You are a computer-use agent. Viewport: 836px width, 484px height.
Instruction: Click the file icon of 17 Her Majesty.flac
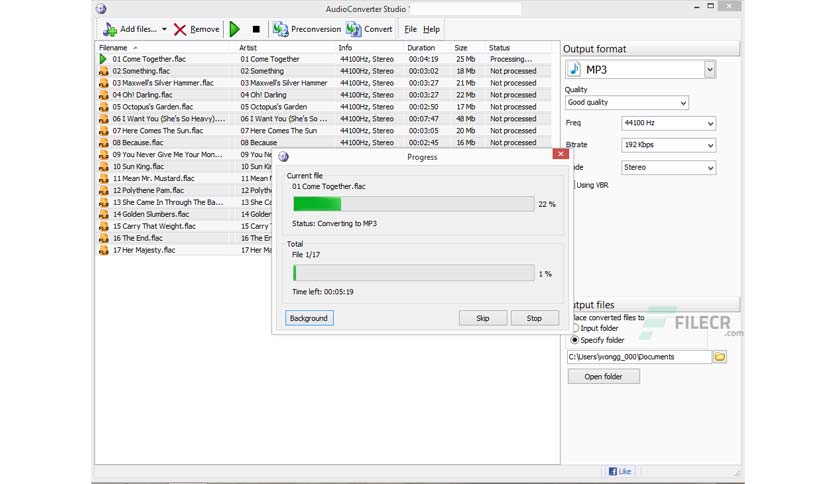(x=103, y=250)
